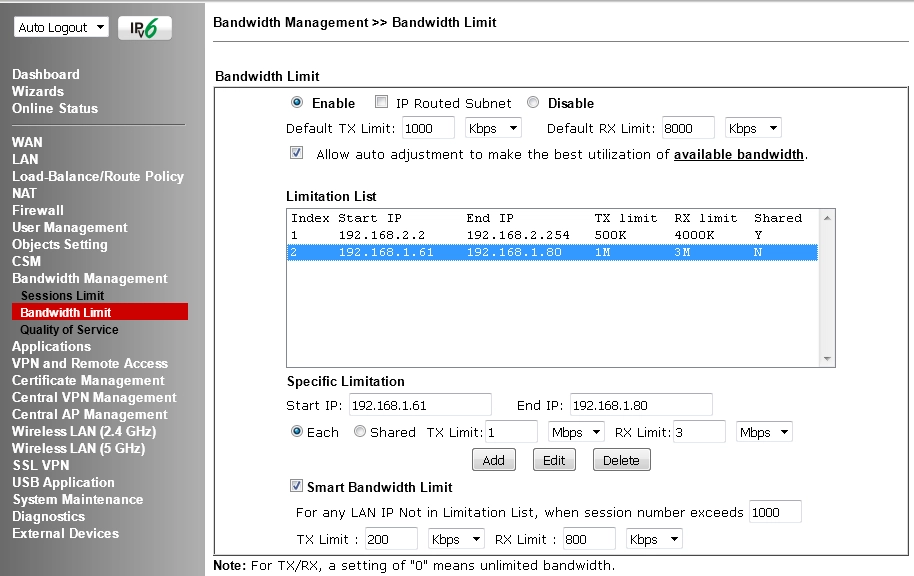Open the Firewall menu
Screen dimensions: 914x576
click(x=38, y=210)
